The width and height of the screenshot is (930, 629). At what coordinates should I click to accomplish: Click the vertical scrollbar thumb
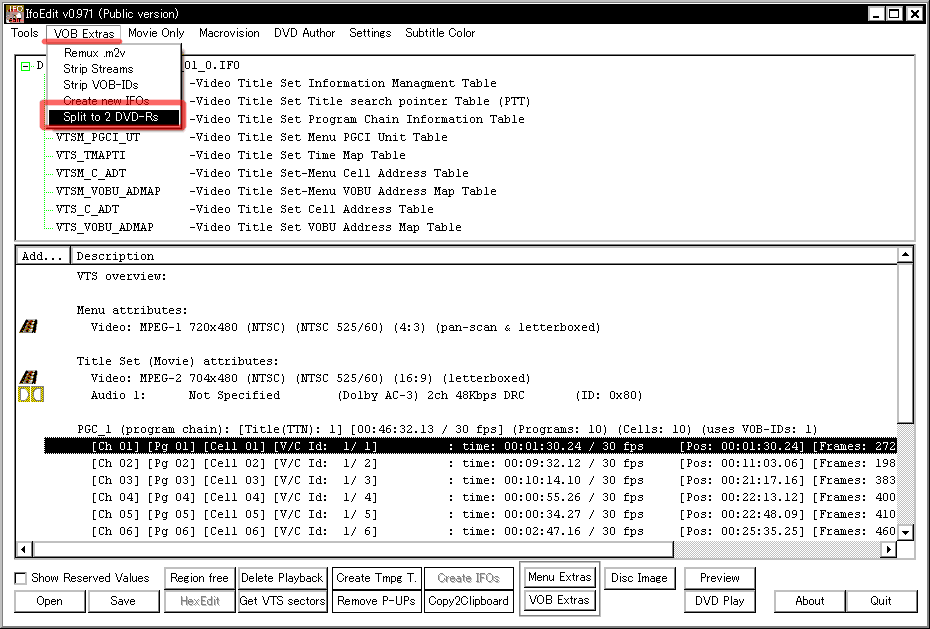(905, 343)
